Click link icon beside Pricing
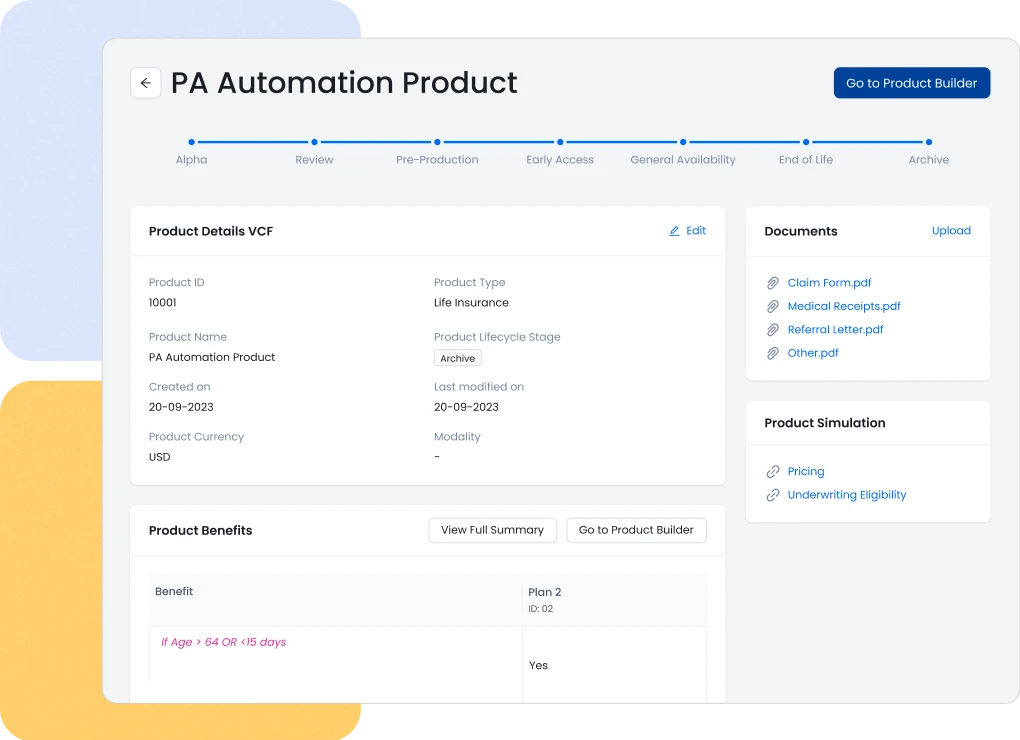This screenshot has width=1020, height=740. [772, 471]
